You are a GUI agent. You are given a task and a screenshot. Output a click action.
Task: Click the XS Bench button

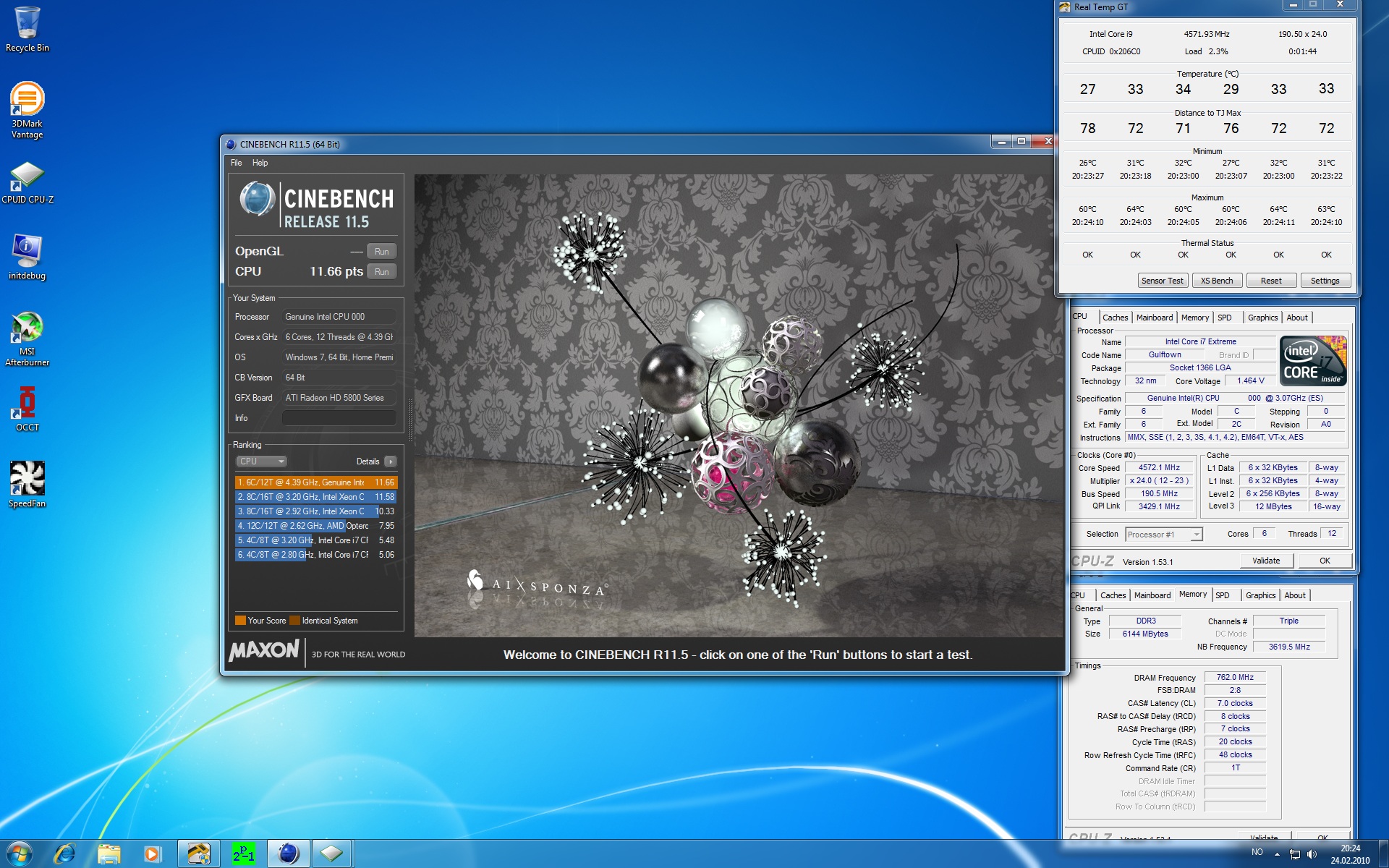1217,281
